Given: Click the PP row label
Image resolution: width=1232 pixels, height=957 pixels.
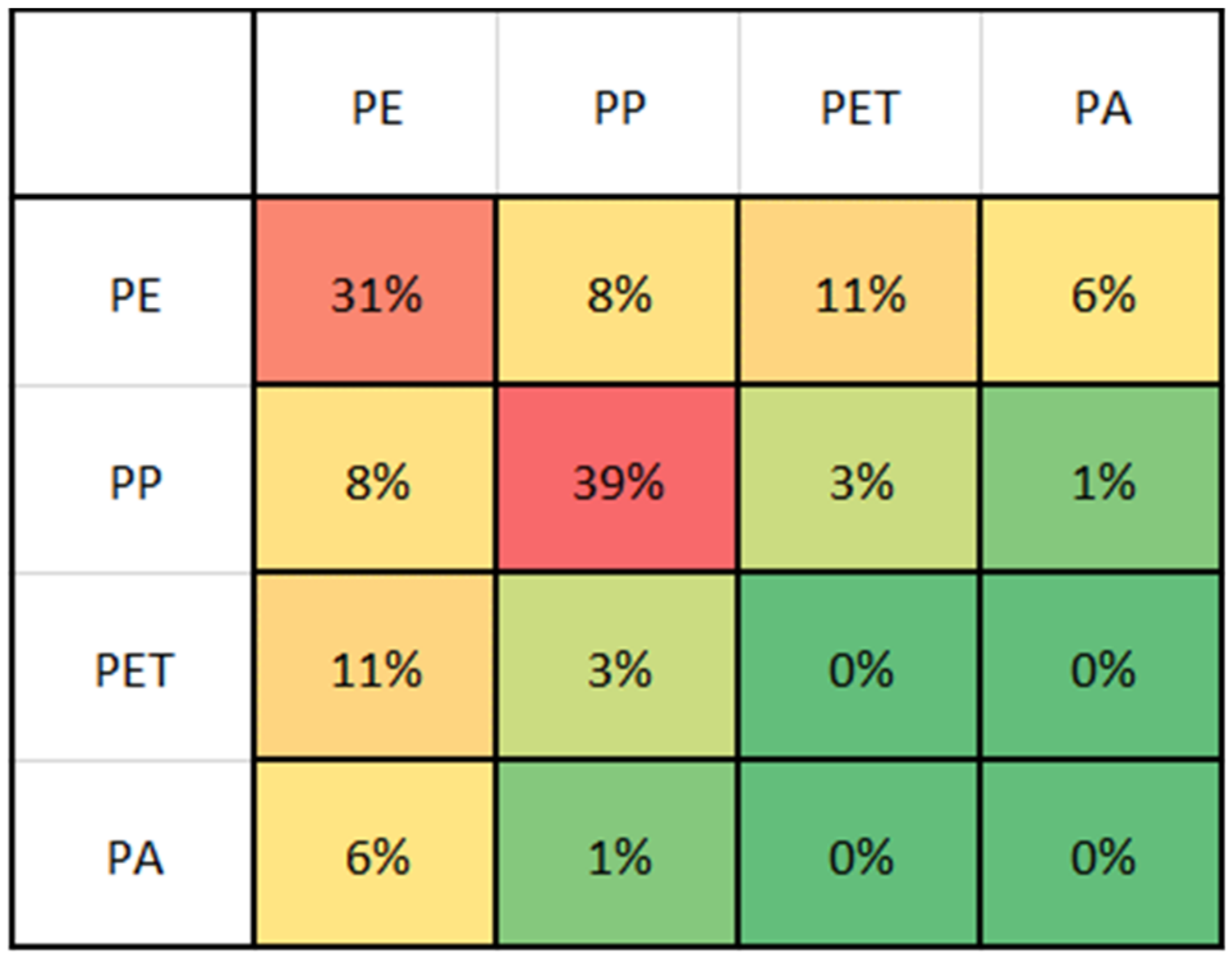Looking at the screenshot, I should [x=135, y=481].
